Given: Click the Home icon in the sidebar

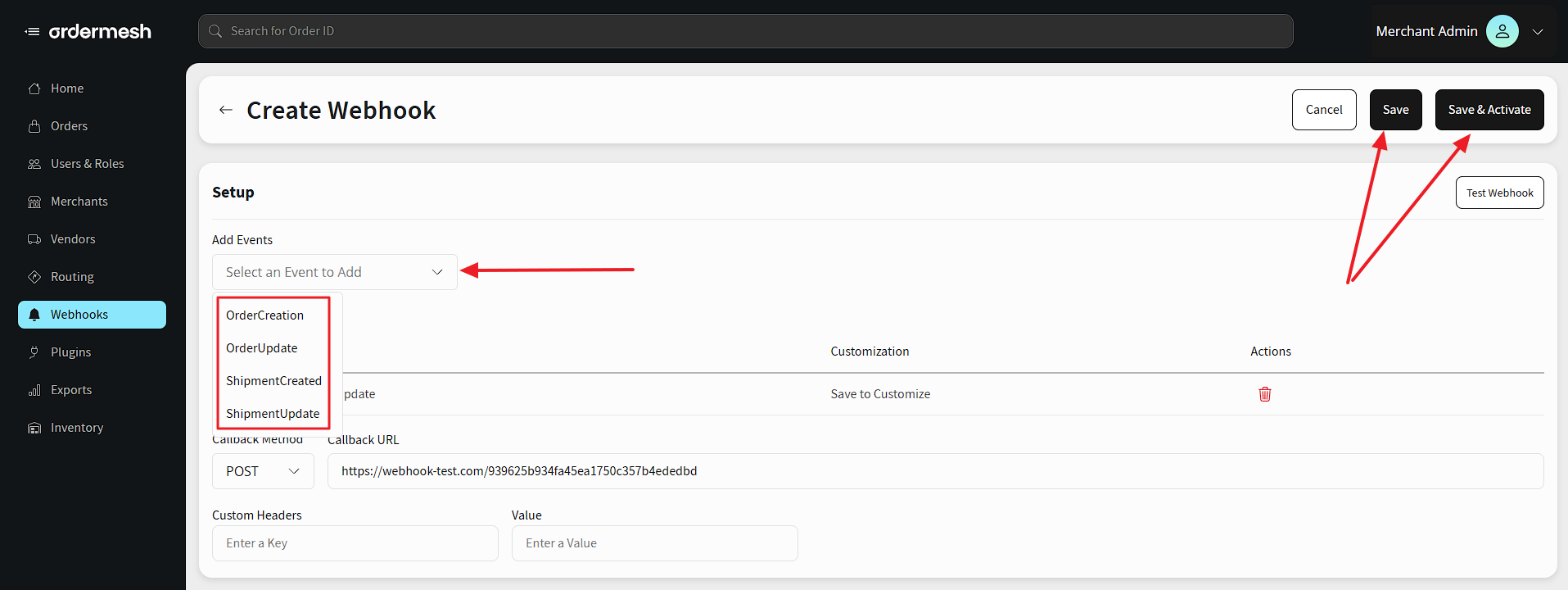Looking at the screenshot, I should [x=34, y=88].
